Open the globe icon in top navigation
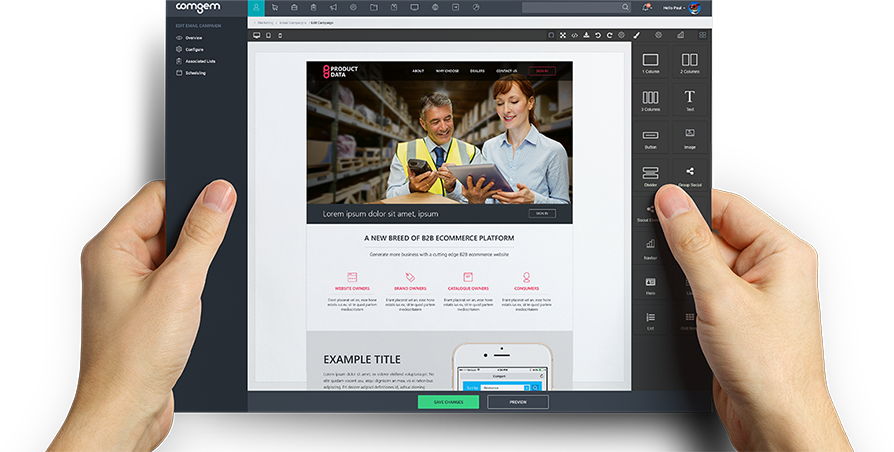The width and height of the screenshot is (894, 452). point(436,7)
